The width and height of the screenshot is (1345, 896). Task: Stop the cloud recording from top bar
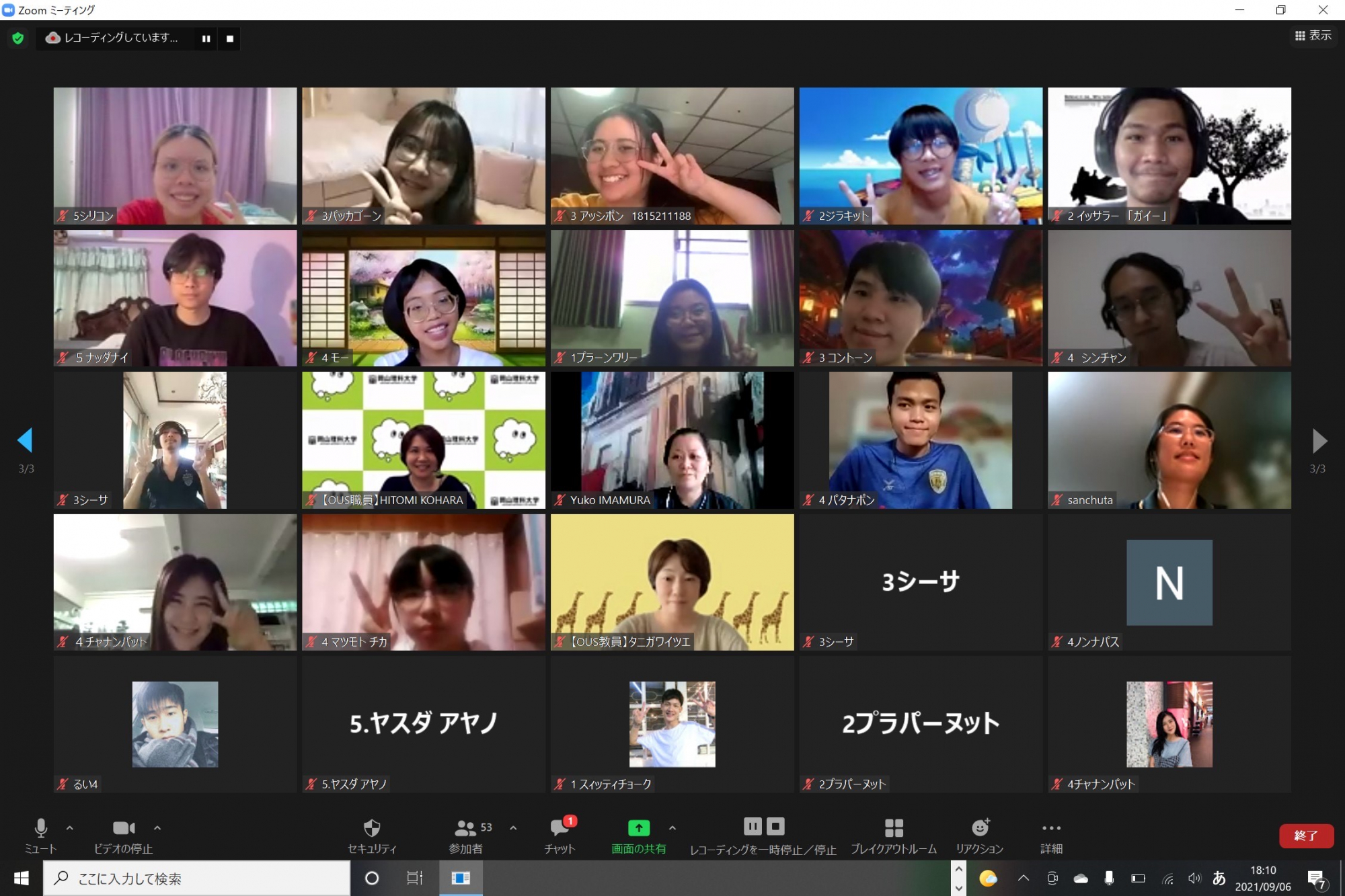[230, 38]
